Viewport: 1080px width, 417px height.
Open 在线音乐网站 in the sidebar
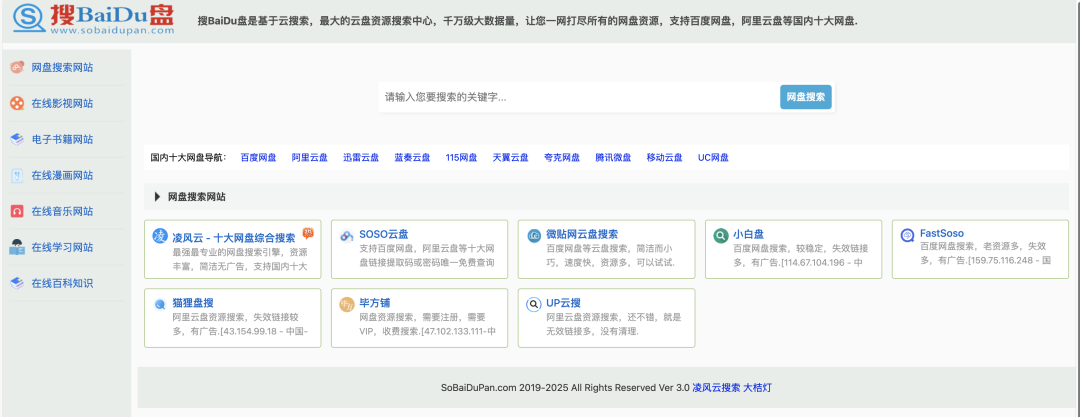(x=62, y=212)
